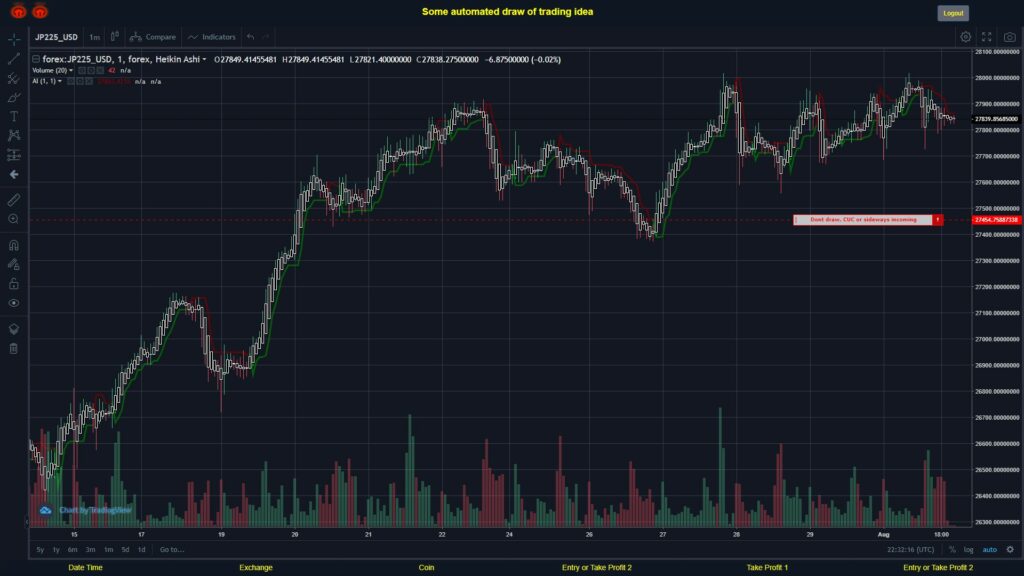Click the second red owl logo icon

click(40, 11)
